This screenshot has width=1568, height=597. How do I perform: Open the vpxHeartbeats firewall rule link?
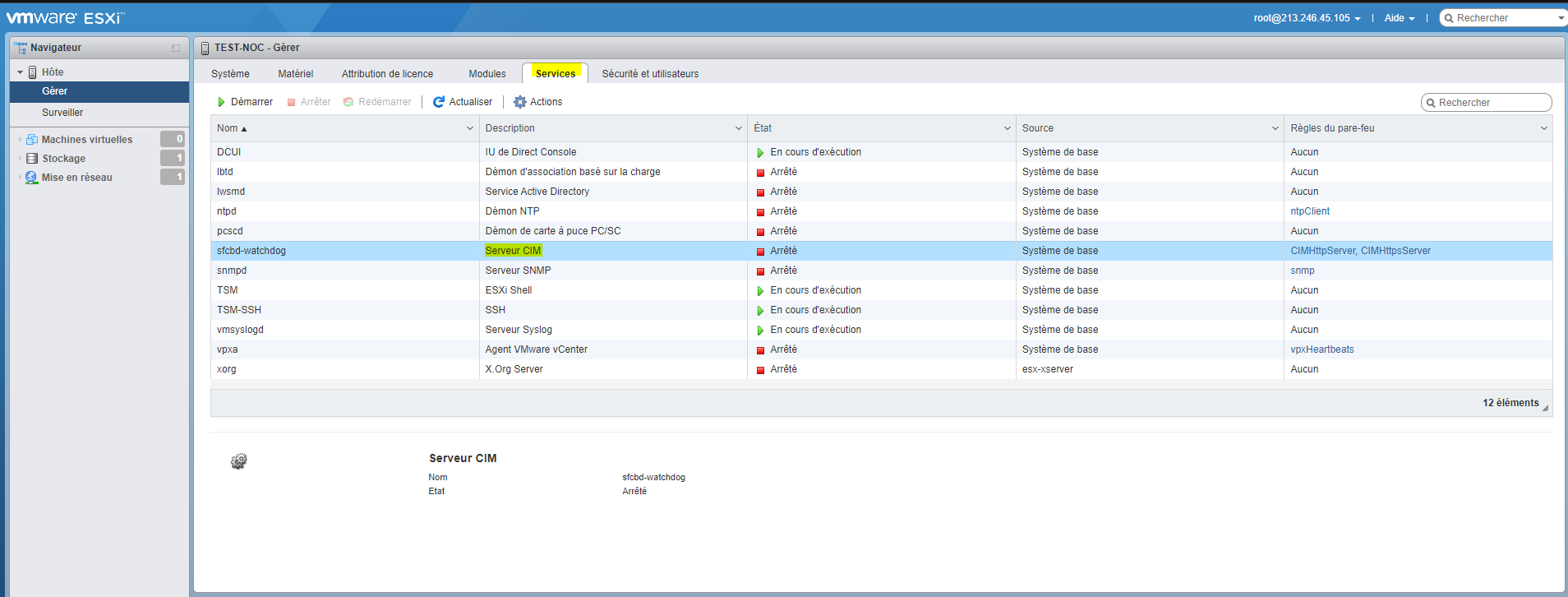[x=1322, y=349]
